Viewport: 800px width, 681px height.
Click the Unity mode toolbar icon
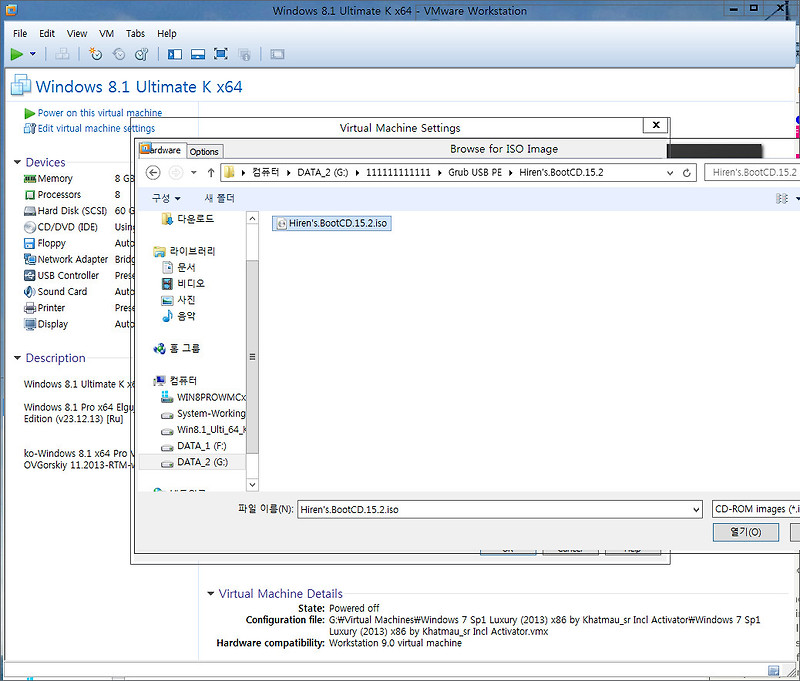[244, 55]
